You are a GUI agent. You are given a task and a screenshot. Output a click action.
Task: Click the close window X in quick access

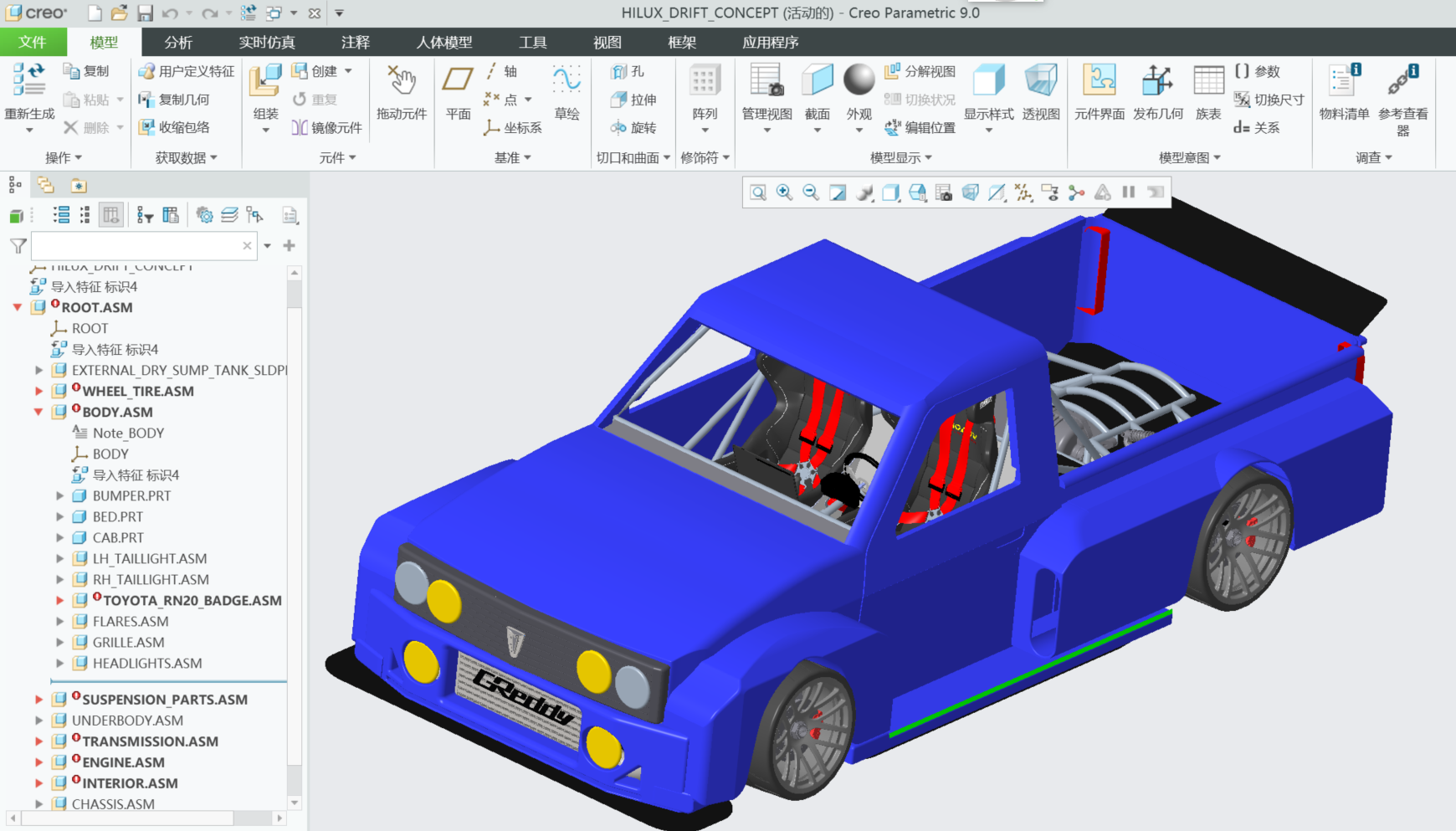(x=314, y=13)
